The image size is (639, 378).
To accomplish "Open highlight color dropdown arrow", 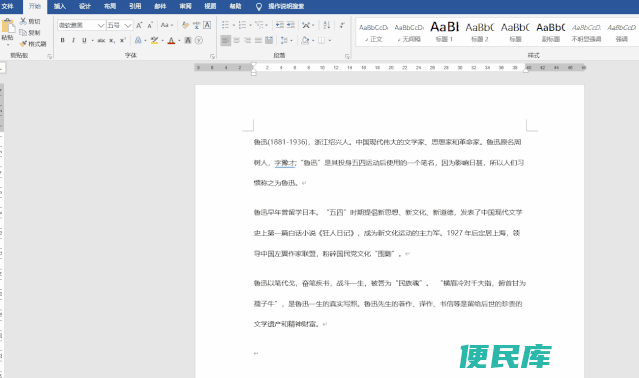I will click(163, 41).
